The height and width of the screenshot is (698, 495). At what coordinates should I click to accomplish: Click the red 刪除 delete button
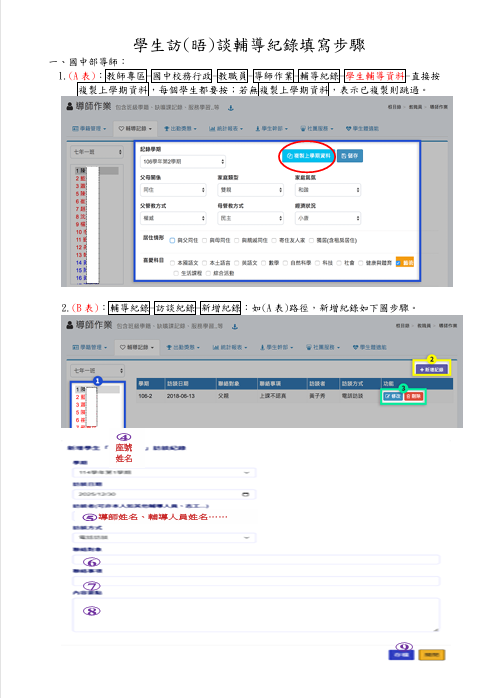click(414, 396)
